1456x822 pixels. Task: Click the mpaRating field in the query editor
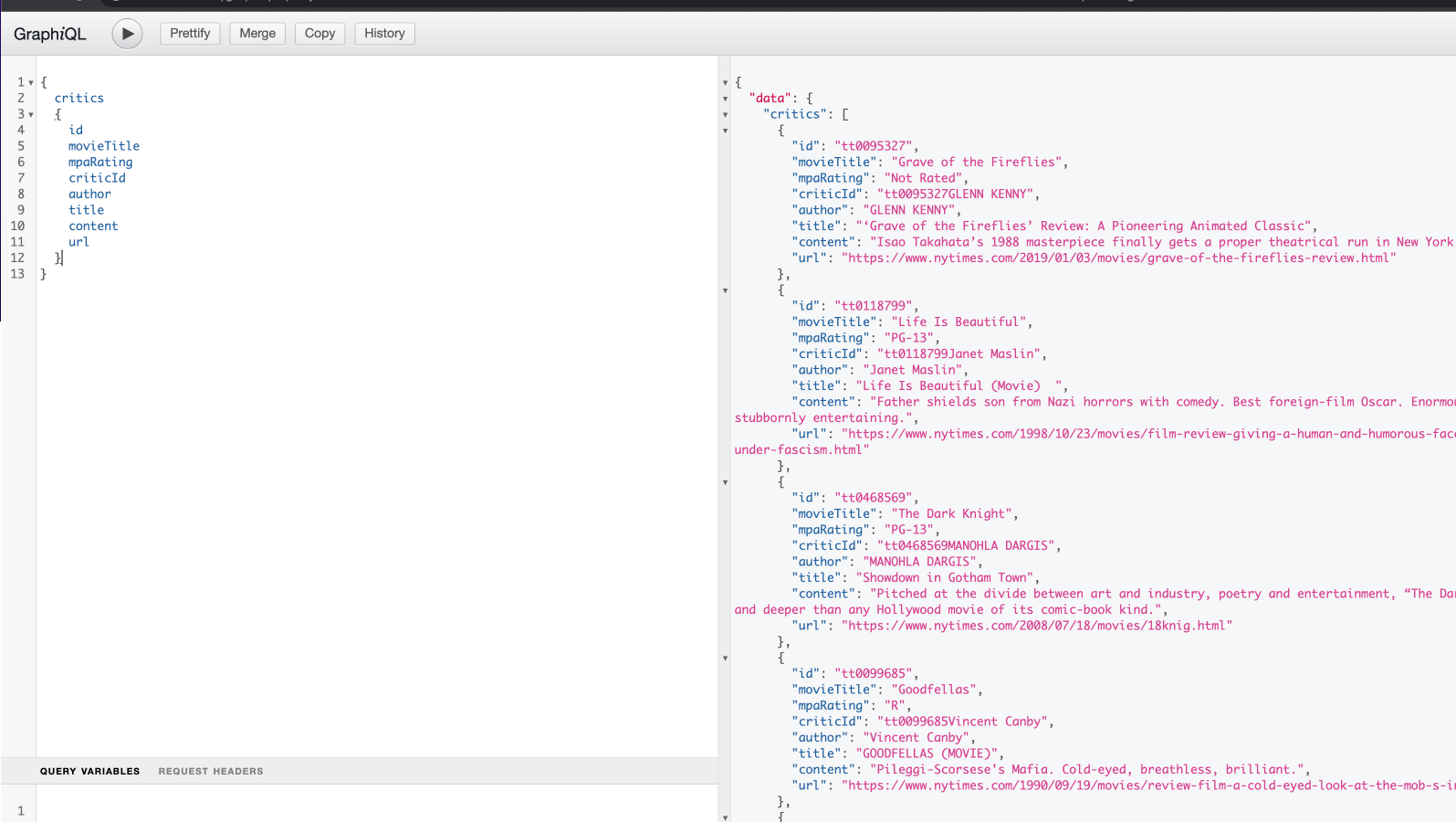coord(100,163)
